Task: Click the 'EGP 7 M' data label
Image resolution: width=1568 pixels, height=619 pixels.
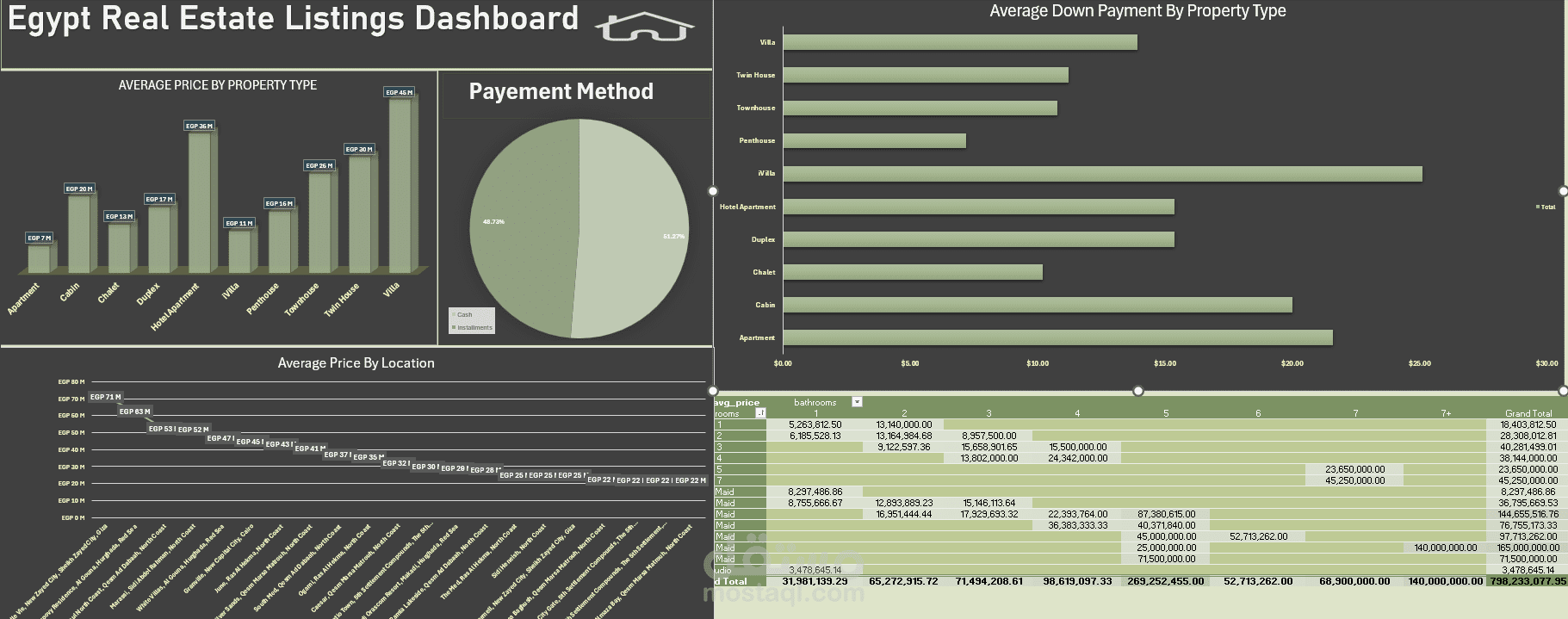Action: tap(39, 238)
